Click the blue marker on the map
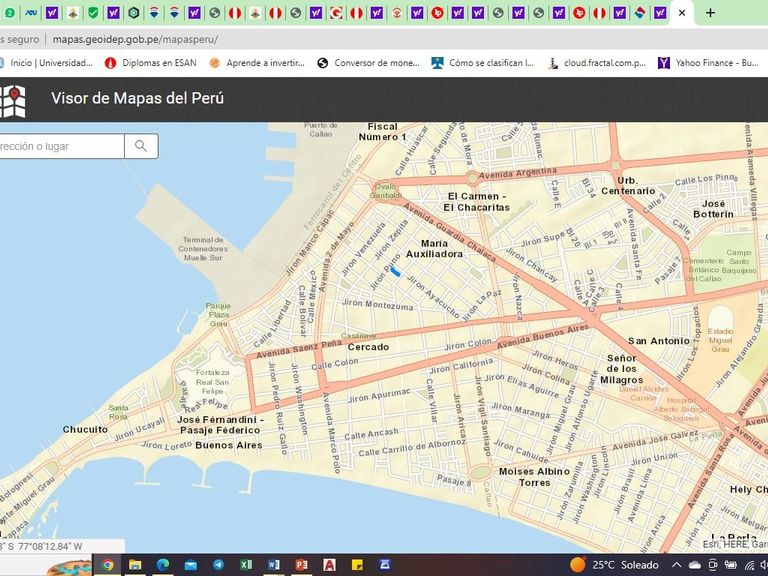The image size is (768, 576). [395, 270]
